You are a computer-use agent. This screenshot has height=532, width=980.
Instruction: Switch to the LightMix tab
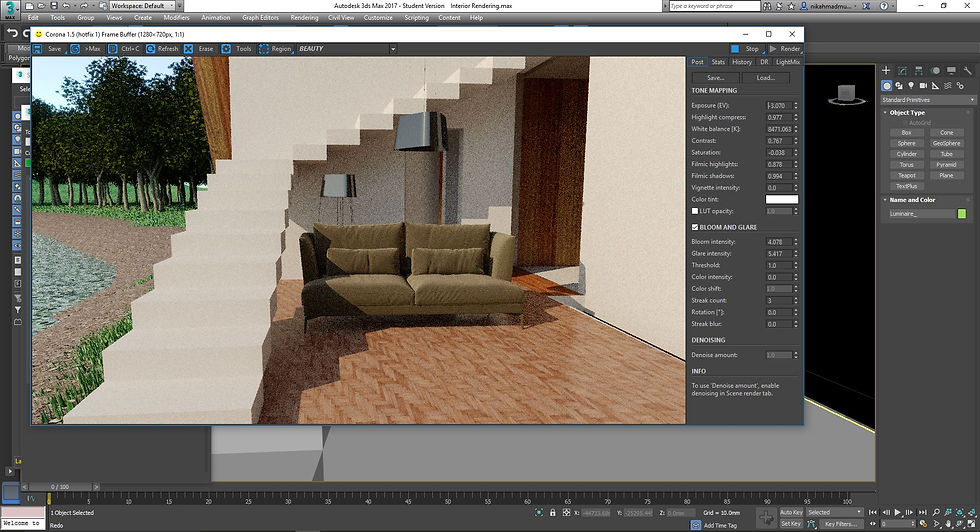(788, 62)
